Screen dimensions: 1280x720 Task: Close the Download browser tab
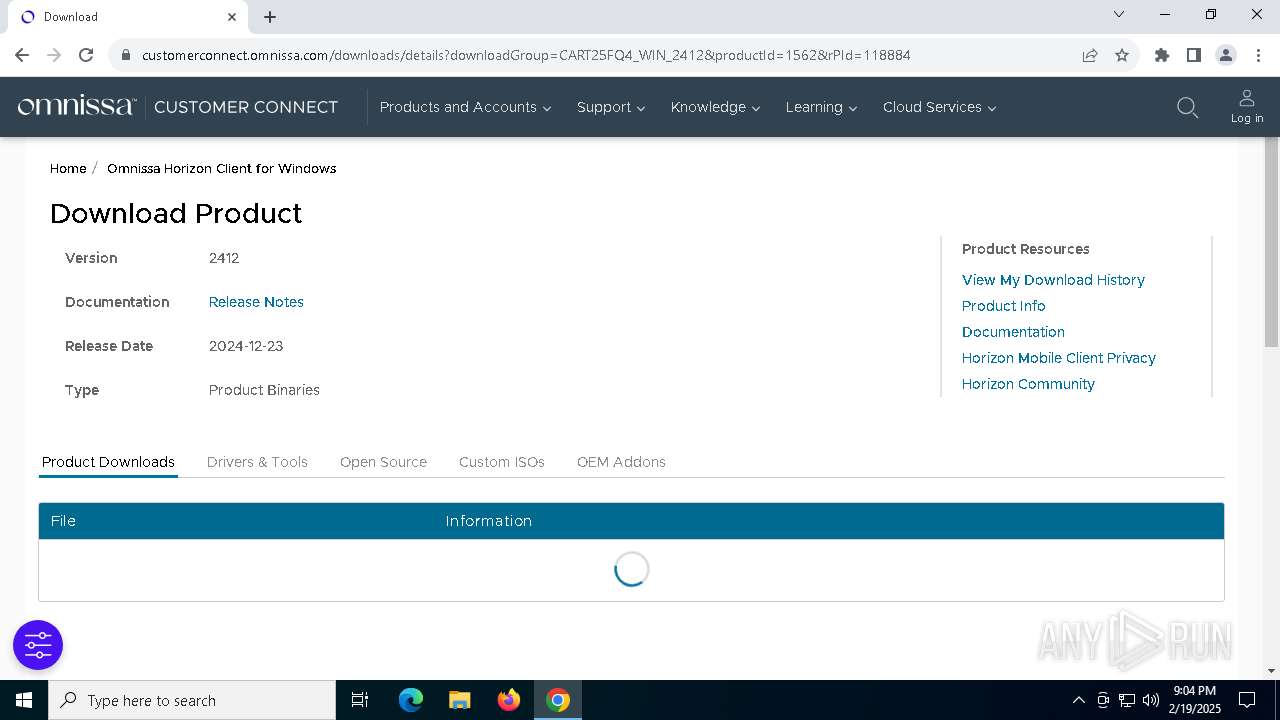tap(232, 16)
